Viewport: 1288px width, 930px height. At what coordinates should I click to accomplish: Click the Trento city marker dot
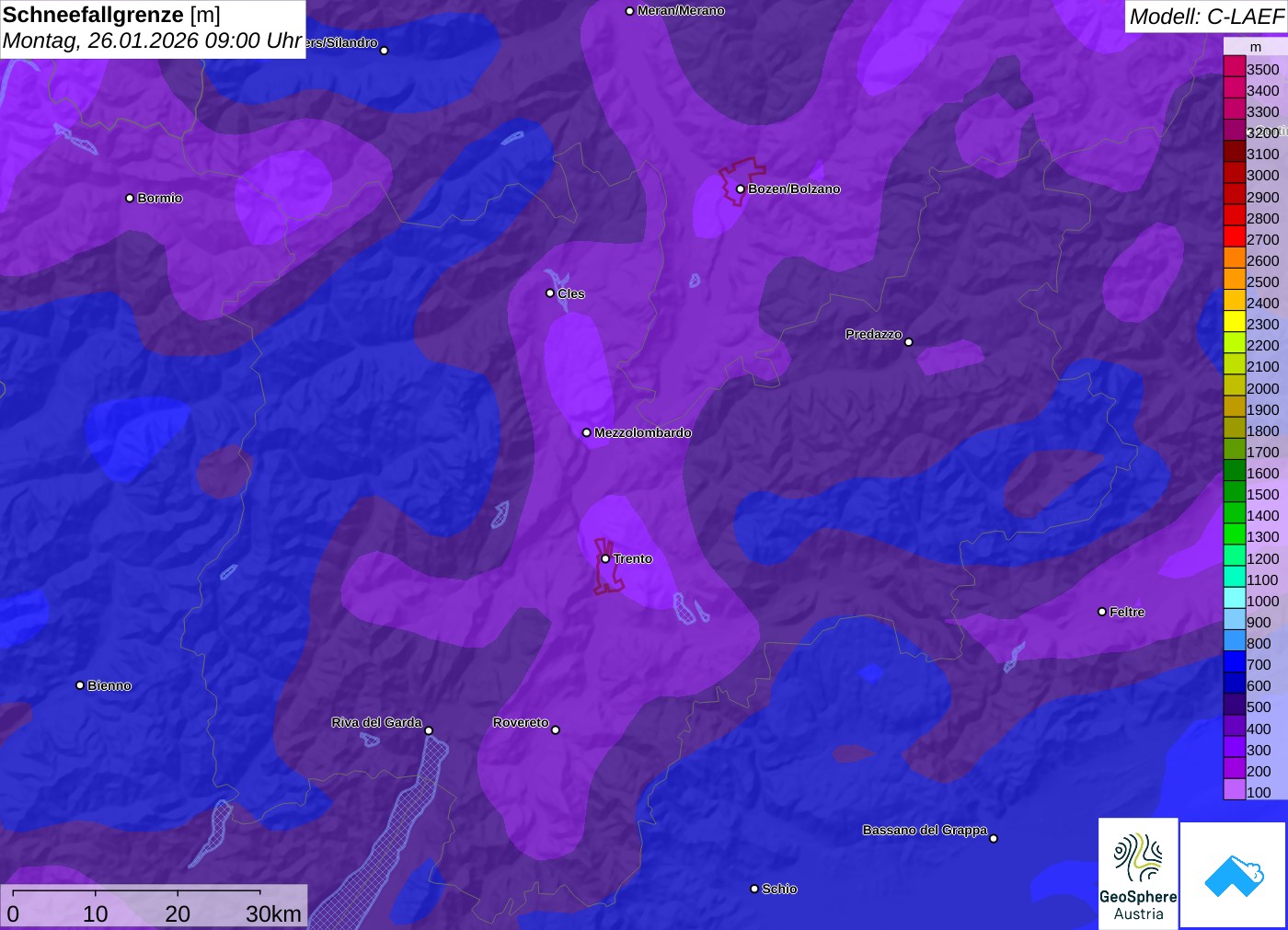[x=605, y=558]
